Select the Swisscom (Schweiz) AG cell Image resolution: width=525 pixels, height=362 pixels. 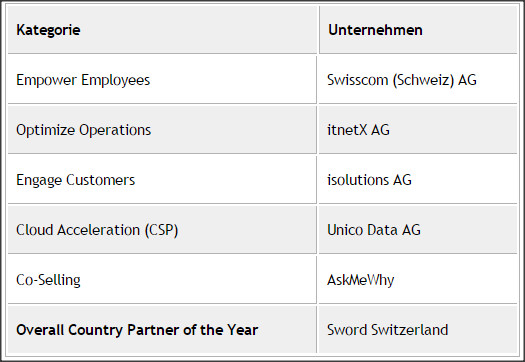coord(418,80)
